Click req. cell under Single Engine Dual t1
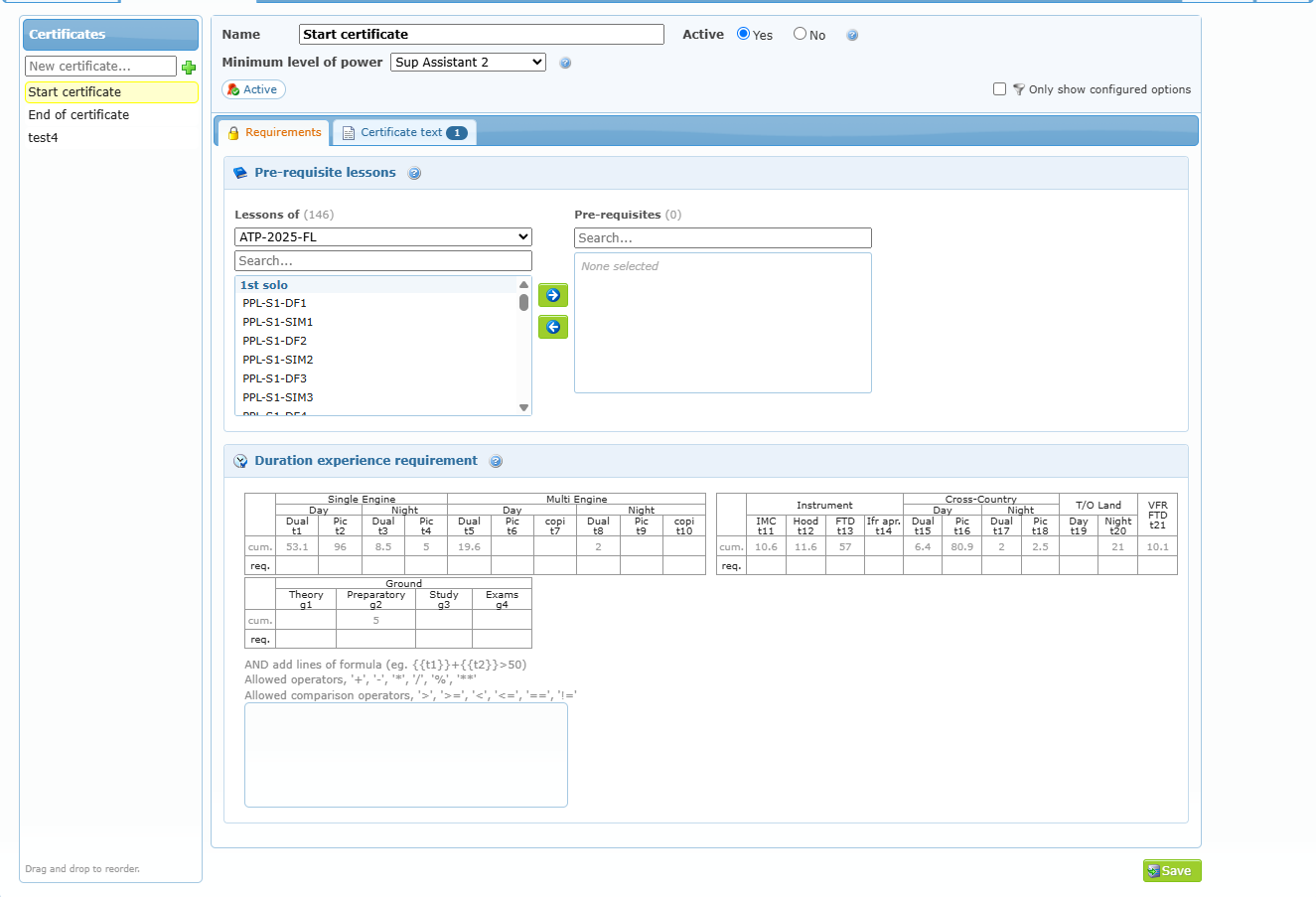This screenshot has height=897, width=1316. [297, 566]
